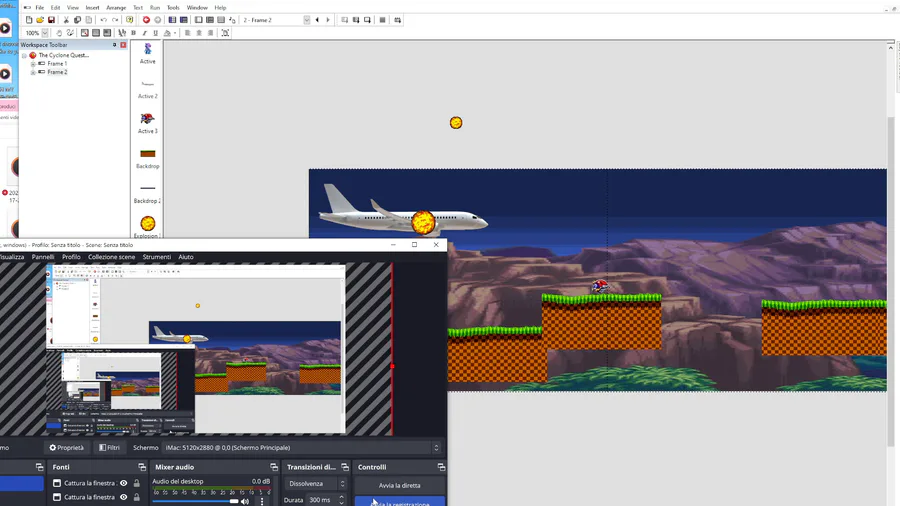Adjust the Durata 300 ms stepper
900x506 pixels.
click(342, 500)
